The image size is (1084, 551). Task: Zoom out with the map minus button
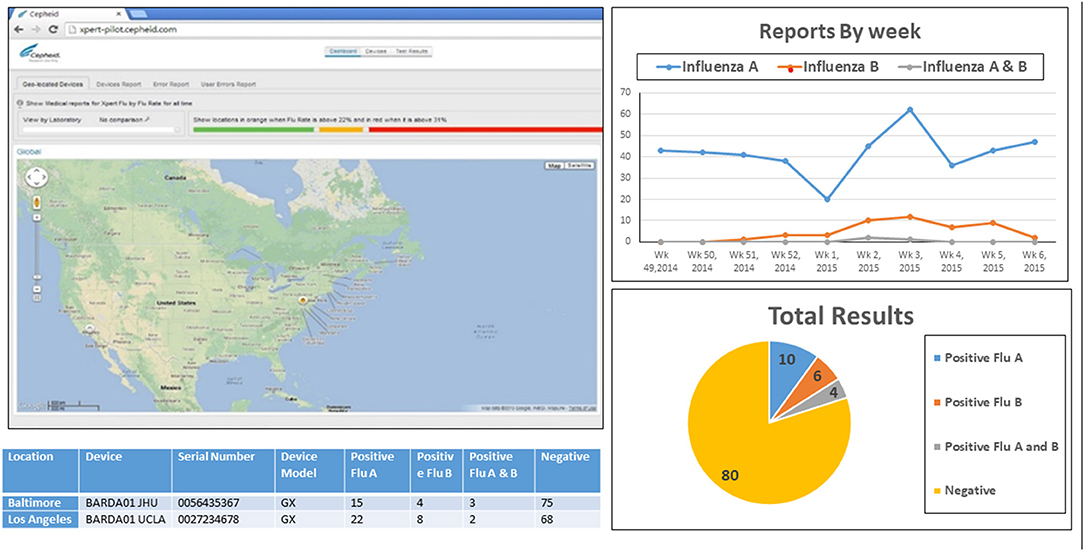pyautogui.click(x=36, y=288)
